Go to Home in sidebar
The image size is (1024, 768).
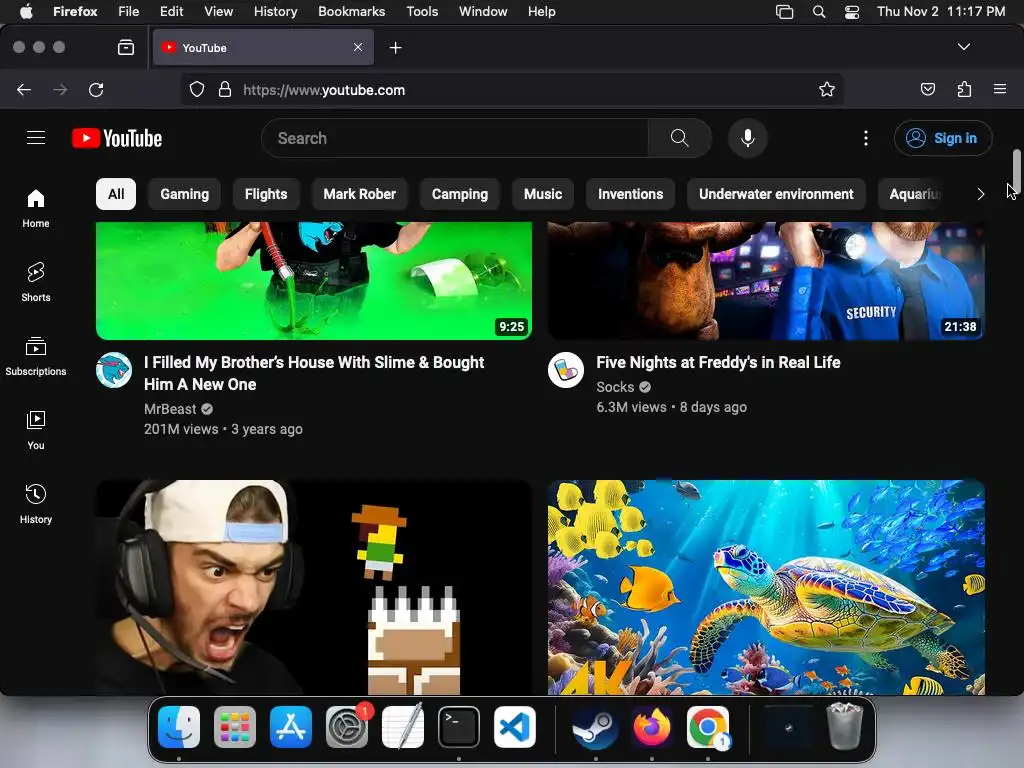pyautogui.click(x=36, y=208)
